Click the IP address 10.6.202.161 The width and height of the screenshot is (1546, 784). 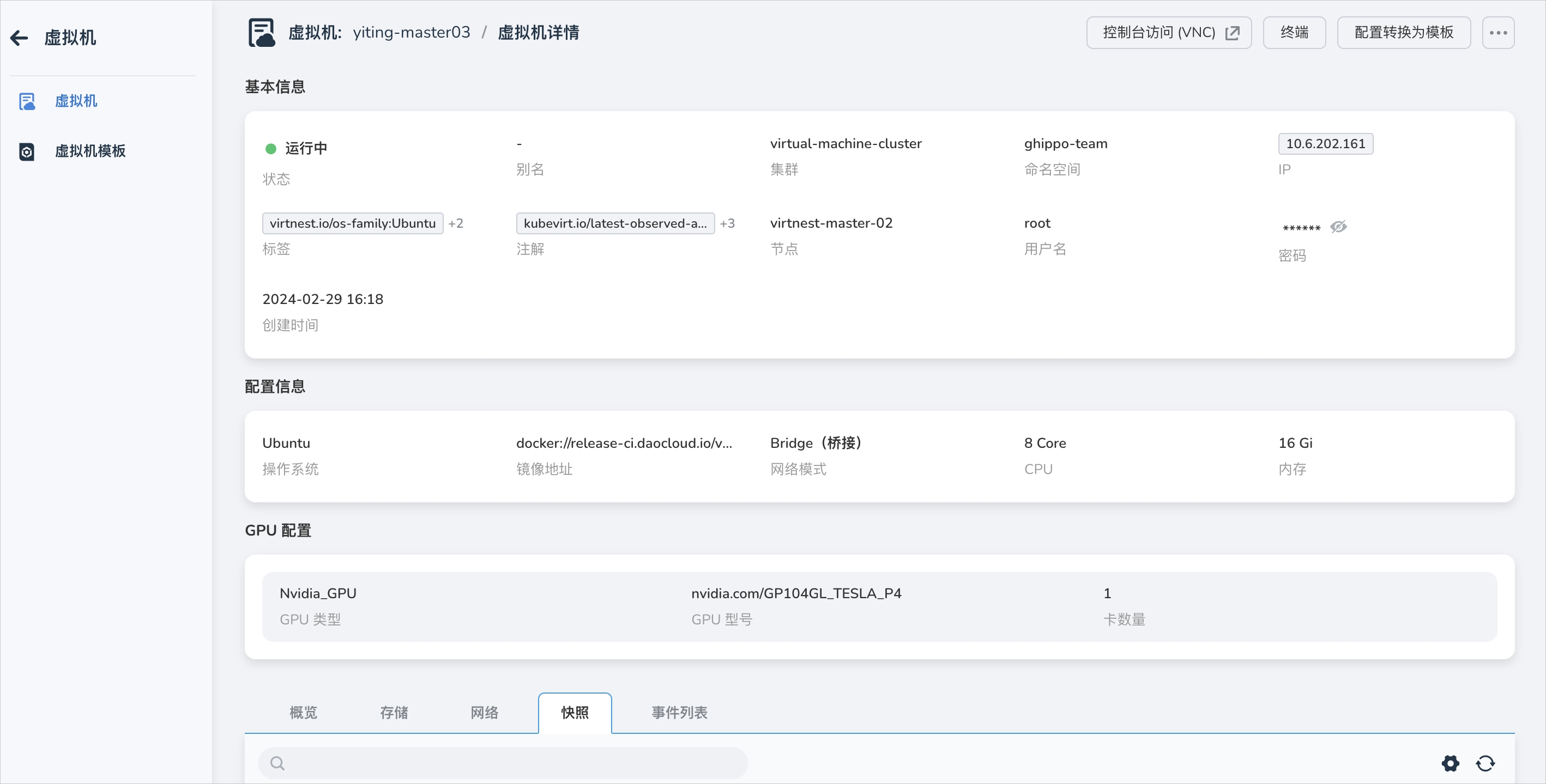pos(1325,144)
